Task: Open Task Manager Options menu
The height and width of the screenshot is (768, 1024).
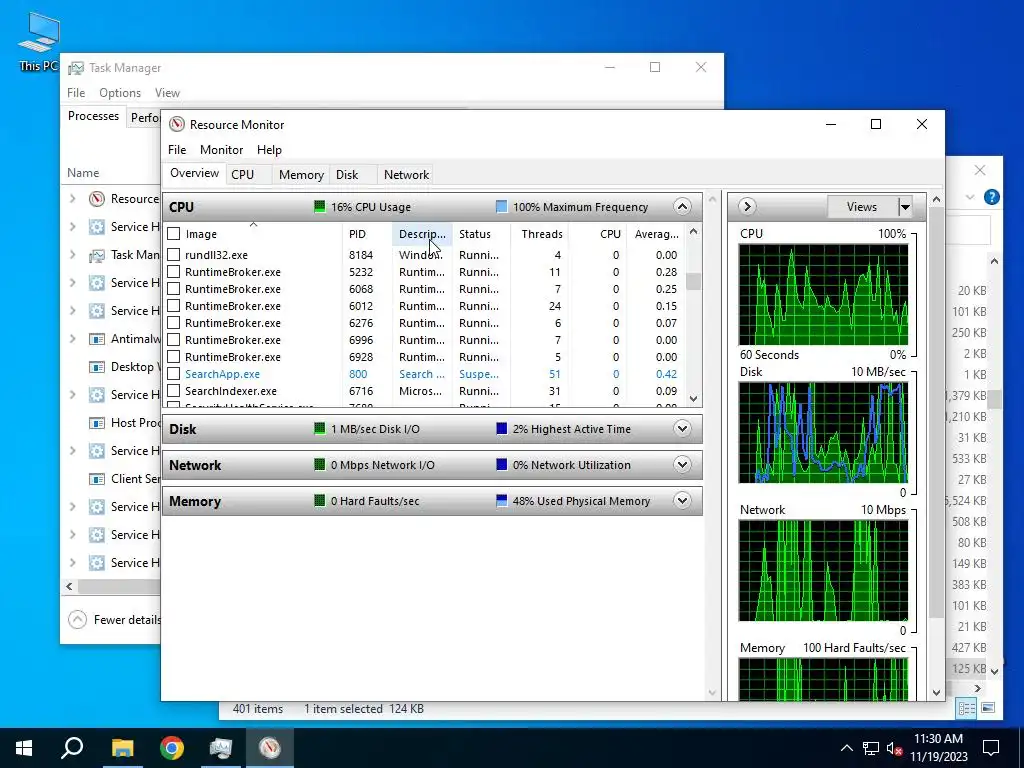Action: [120, 93]
